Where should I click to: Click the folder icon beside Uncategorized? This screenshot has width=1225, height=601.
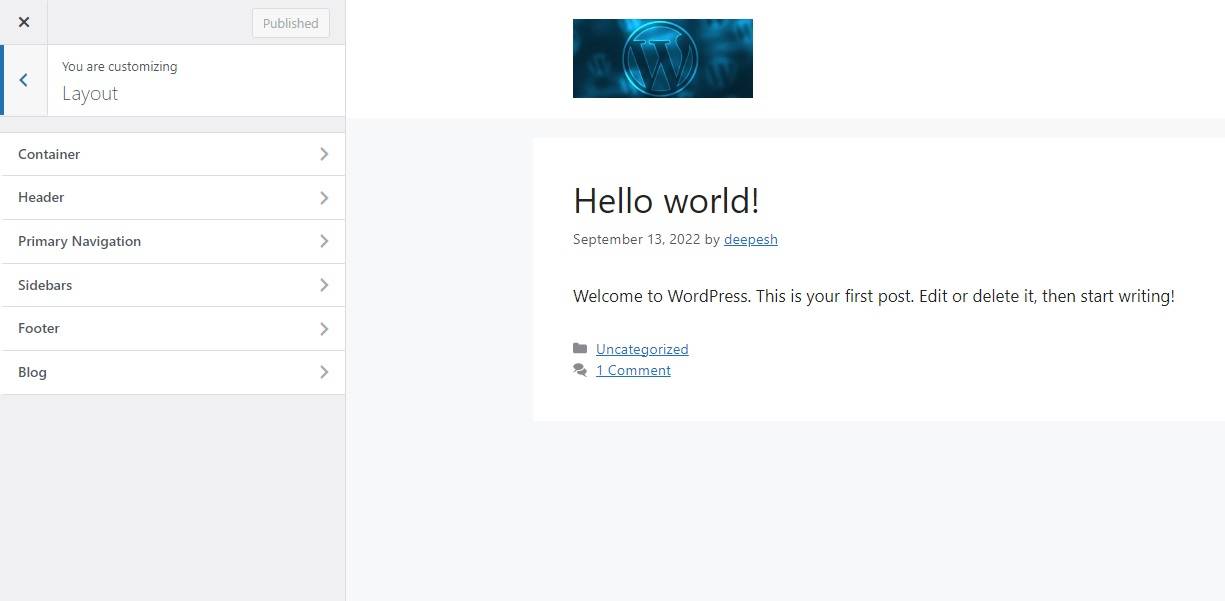[580, 348]
